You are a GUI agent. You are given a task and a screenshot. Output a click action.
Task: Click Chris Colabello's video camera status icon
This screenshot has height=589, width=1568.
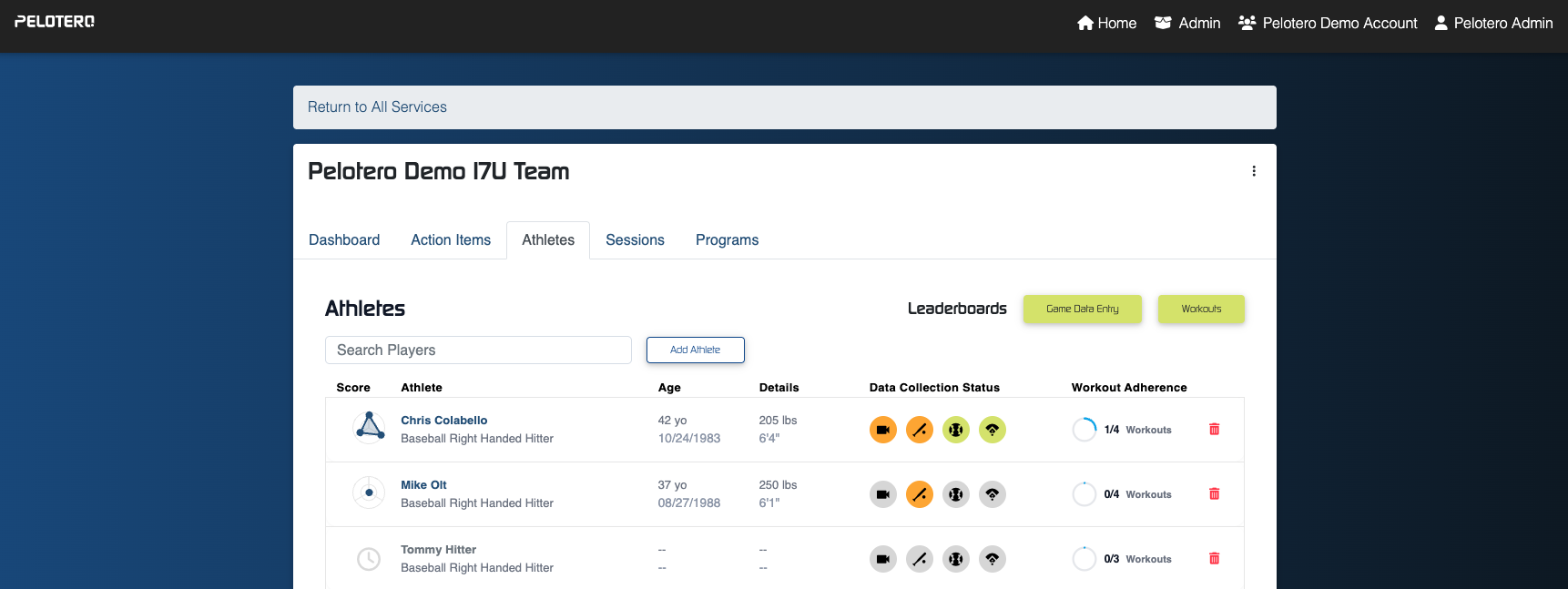pyautogui.click(x=883, y=430)
